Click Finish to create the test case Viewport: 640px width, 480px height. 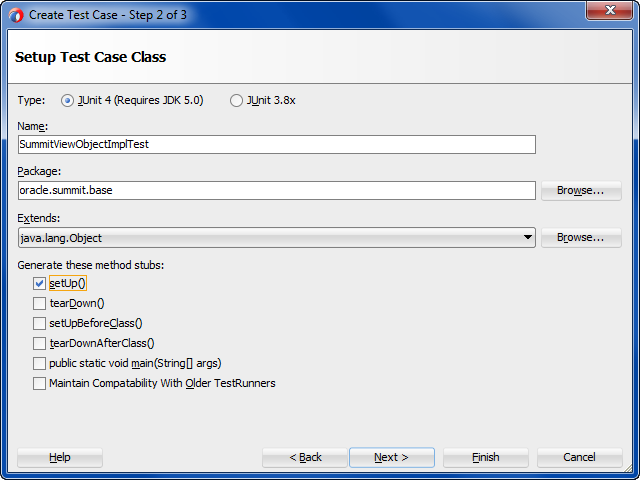486,458
